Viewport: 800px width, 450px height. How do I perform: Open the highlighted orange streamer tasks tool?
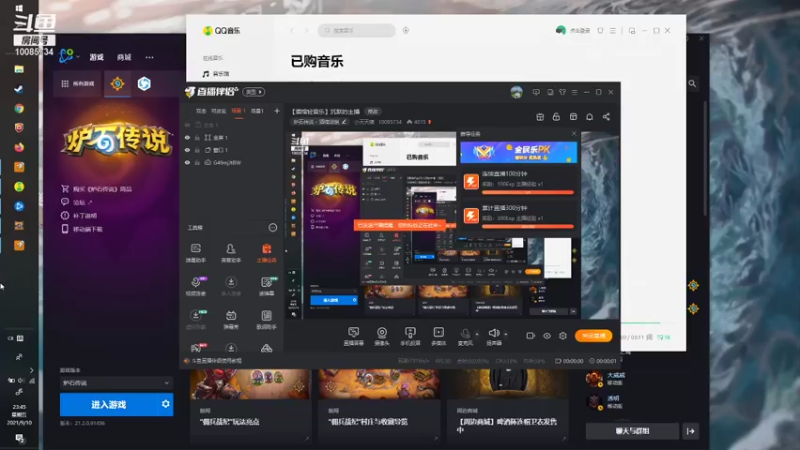(x=266, y=253)
